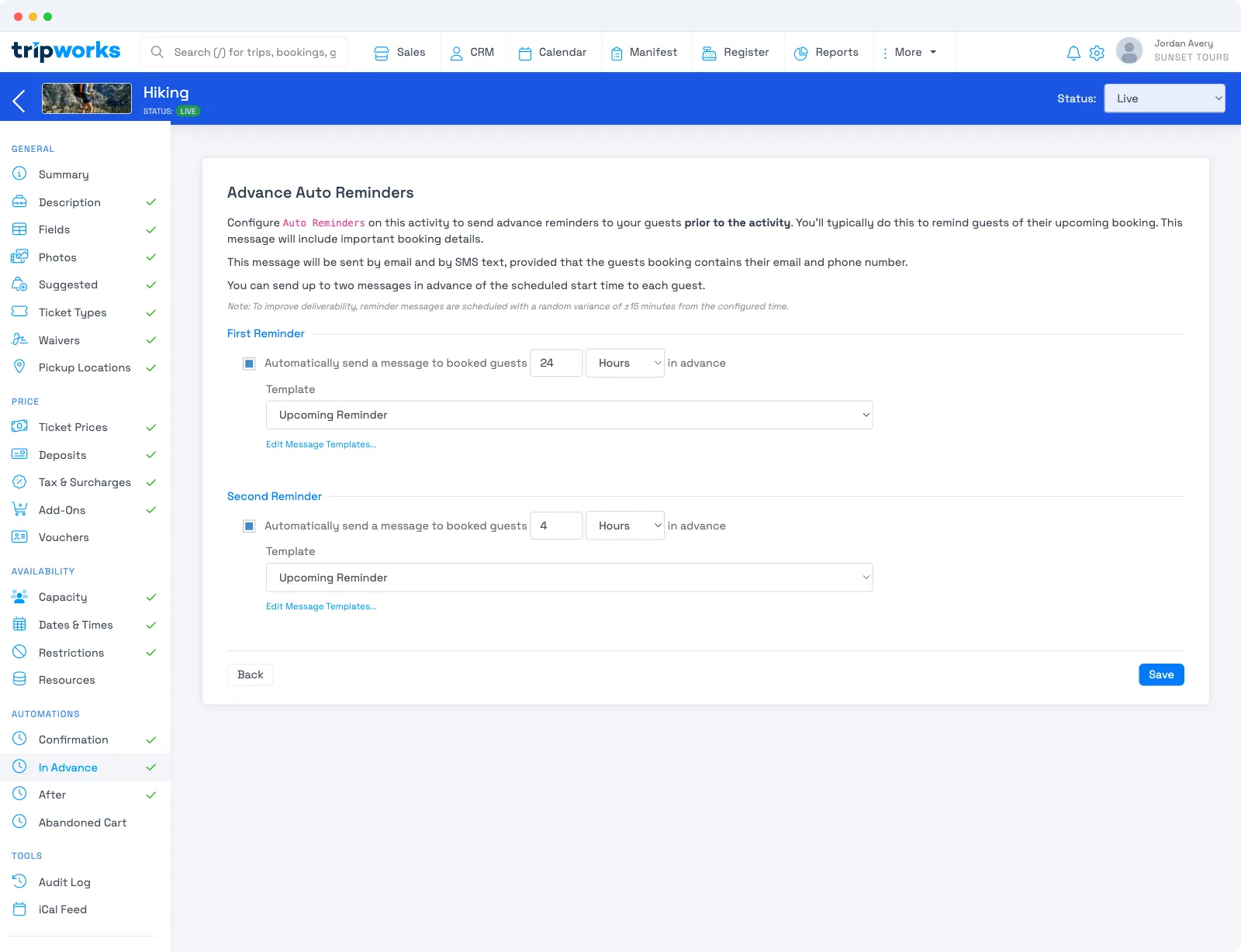Open the CRM tab

[472, 52]
